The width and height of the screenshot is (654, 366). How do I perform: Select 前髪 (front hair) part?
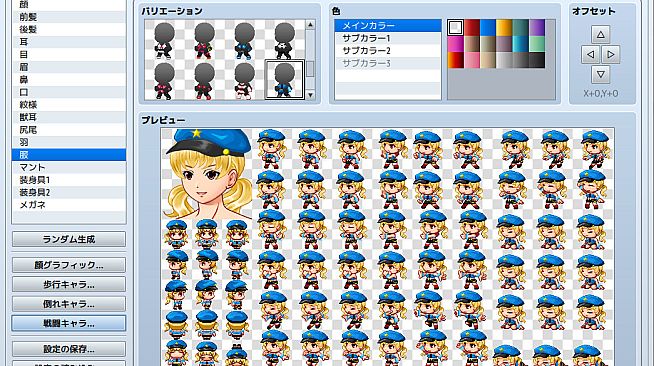[69, 17]
